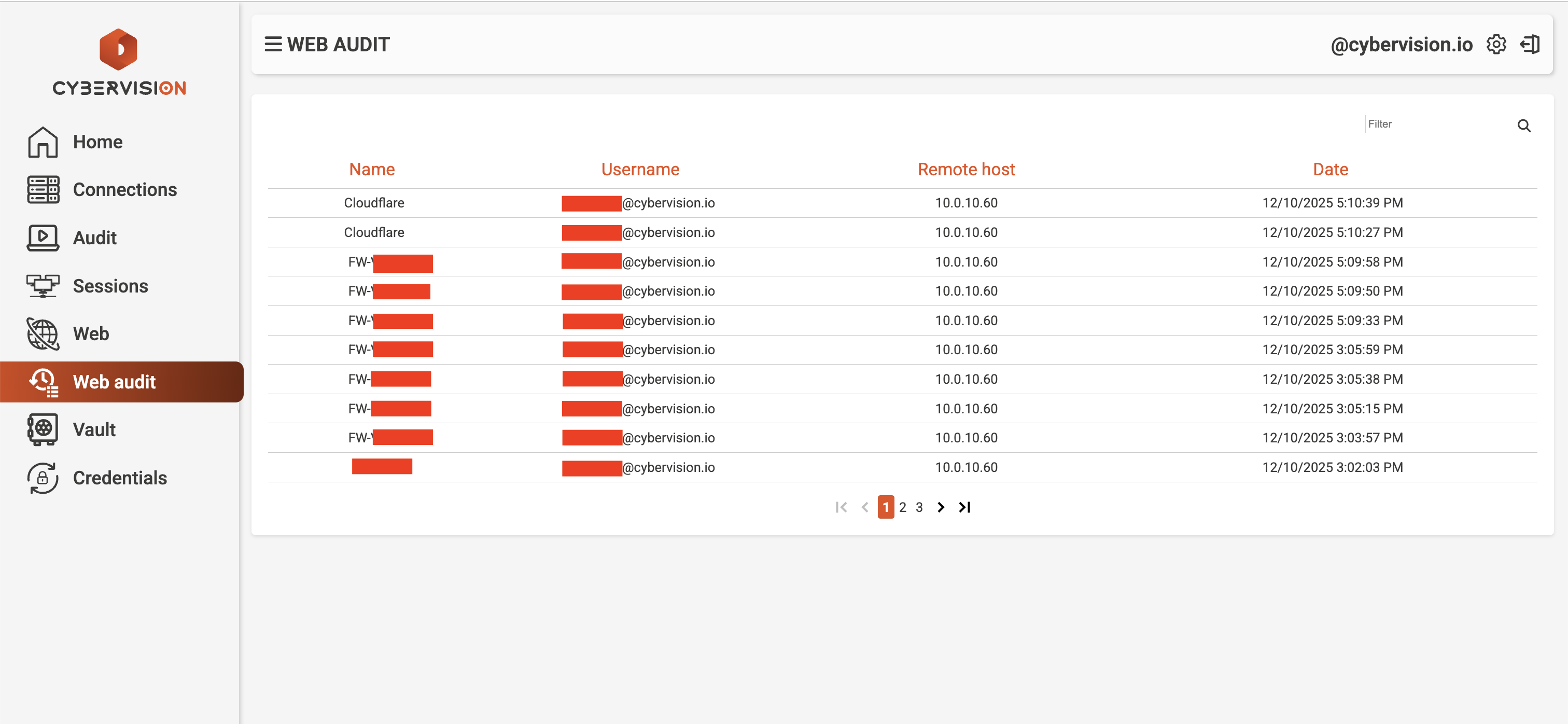Open the @cybervision.io account menu

click(1401, 44)
